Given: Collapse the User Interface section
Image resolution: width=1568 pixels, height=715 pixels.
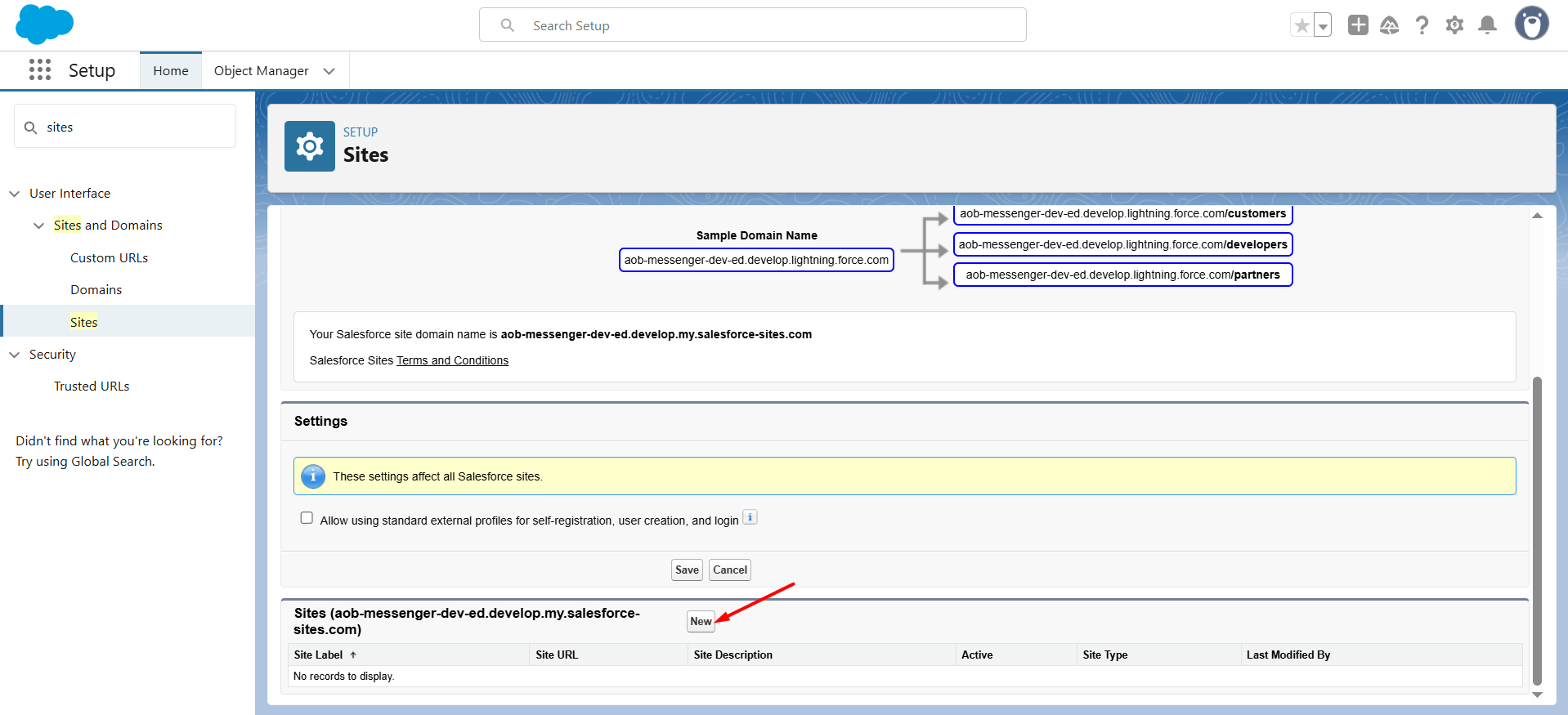Looking at the screenshot, I should [15, 194].
